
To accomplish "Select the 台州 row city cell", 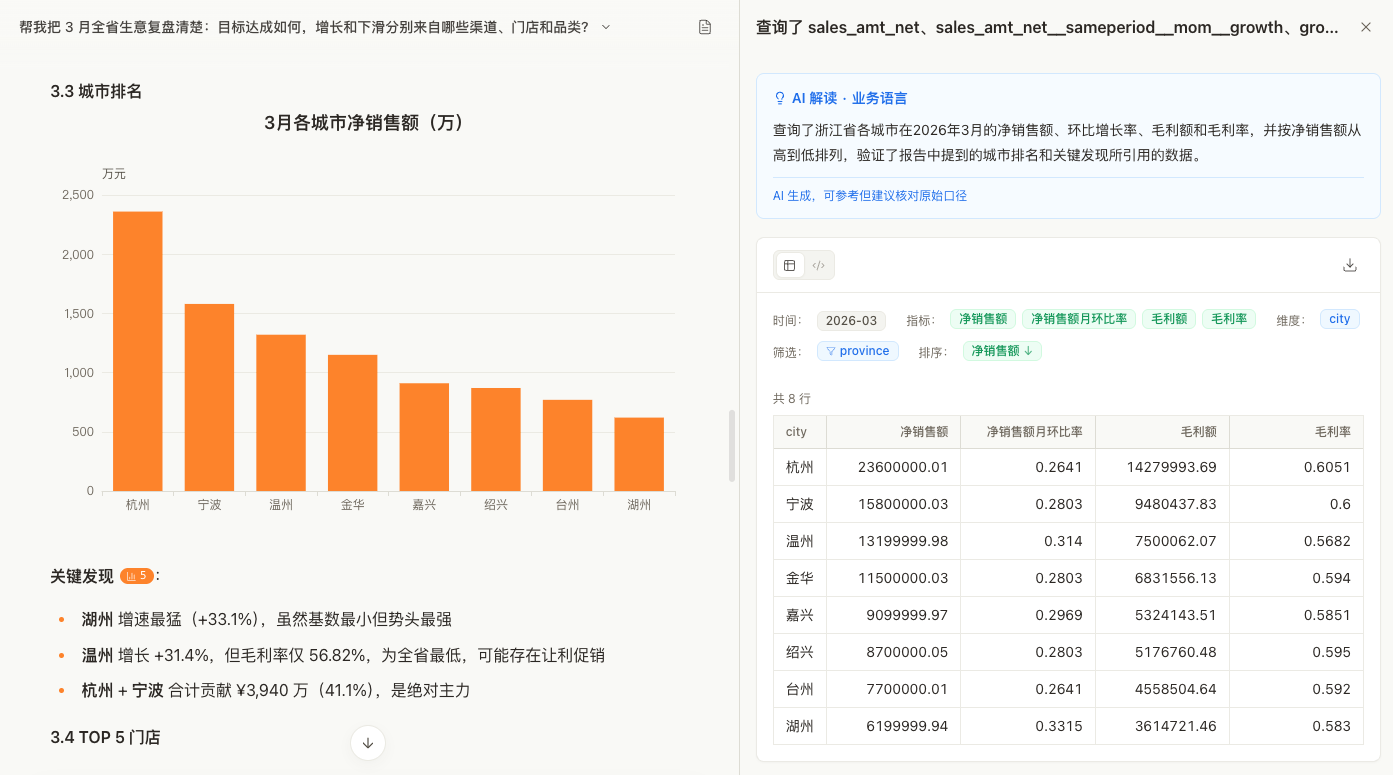I will [800, 689].
